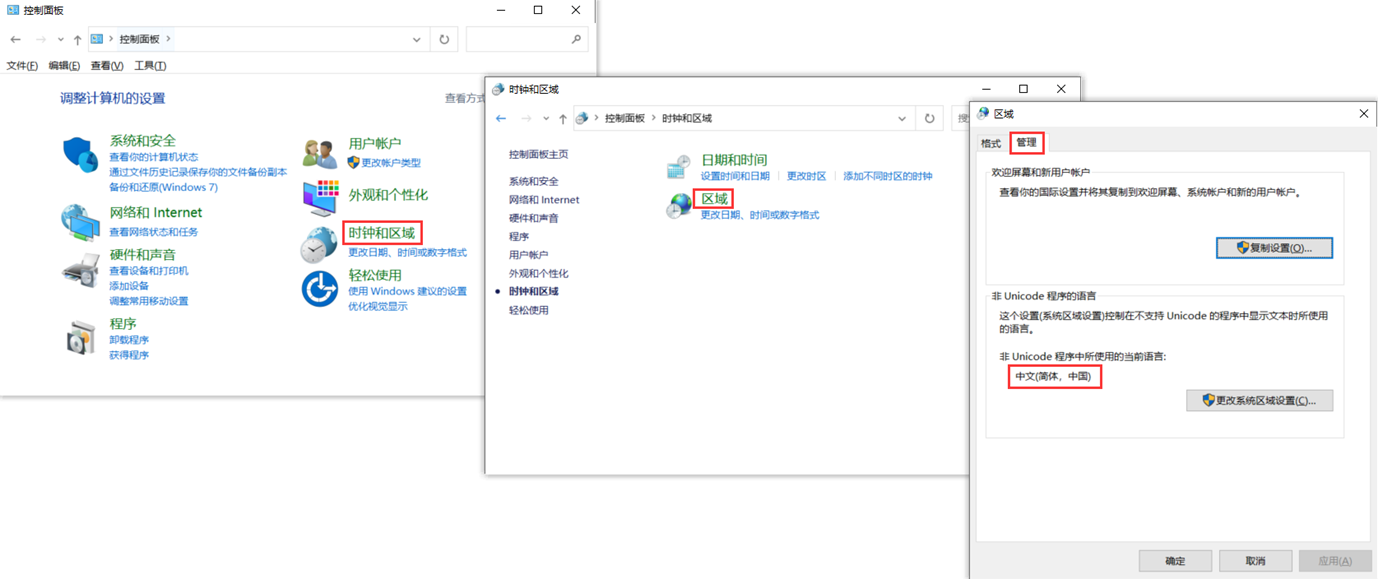The width and height of the screenshot is (1378, 579).
Task: Open the recent locations dropdown arrow in 控制面板
Action: (60, 40)
